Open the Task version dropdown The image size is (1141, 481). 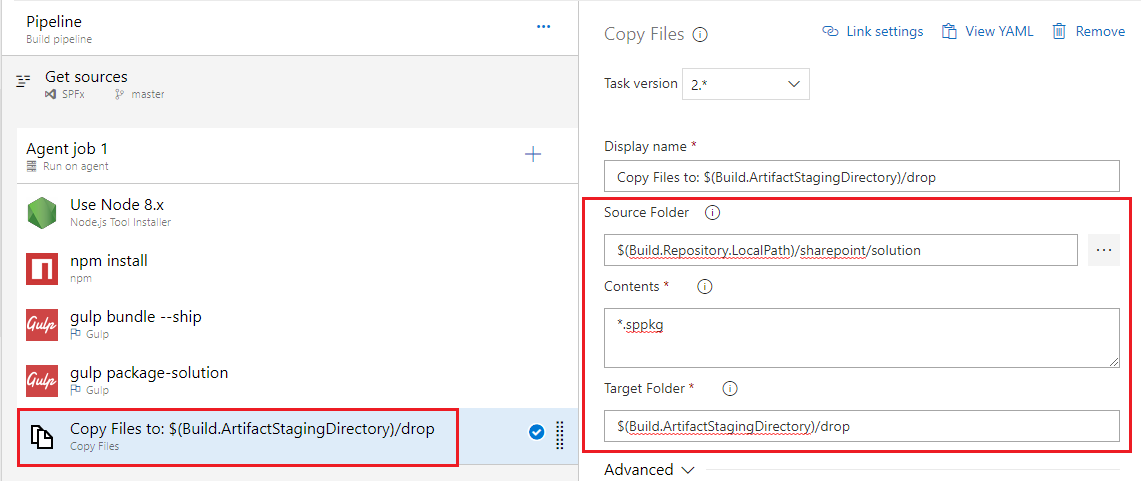pyautogui.click(x=745, y=85)
